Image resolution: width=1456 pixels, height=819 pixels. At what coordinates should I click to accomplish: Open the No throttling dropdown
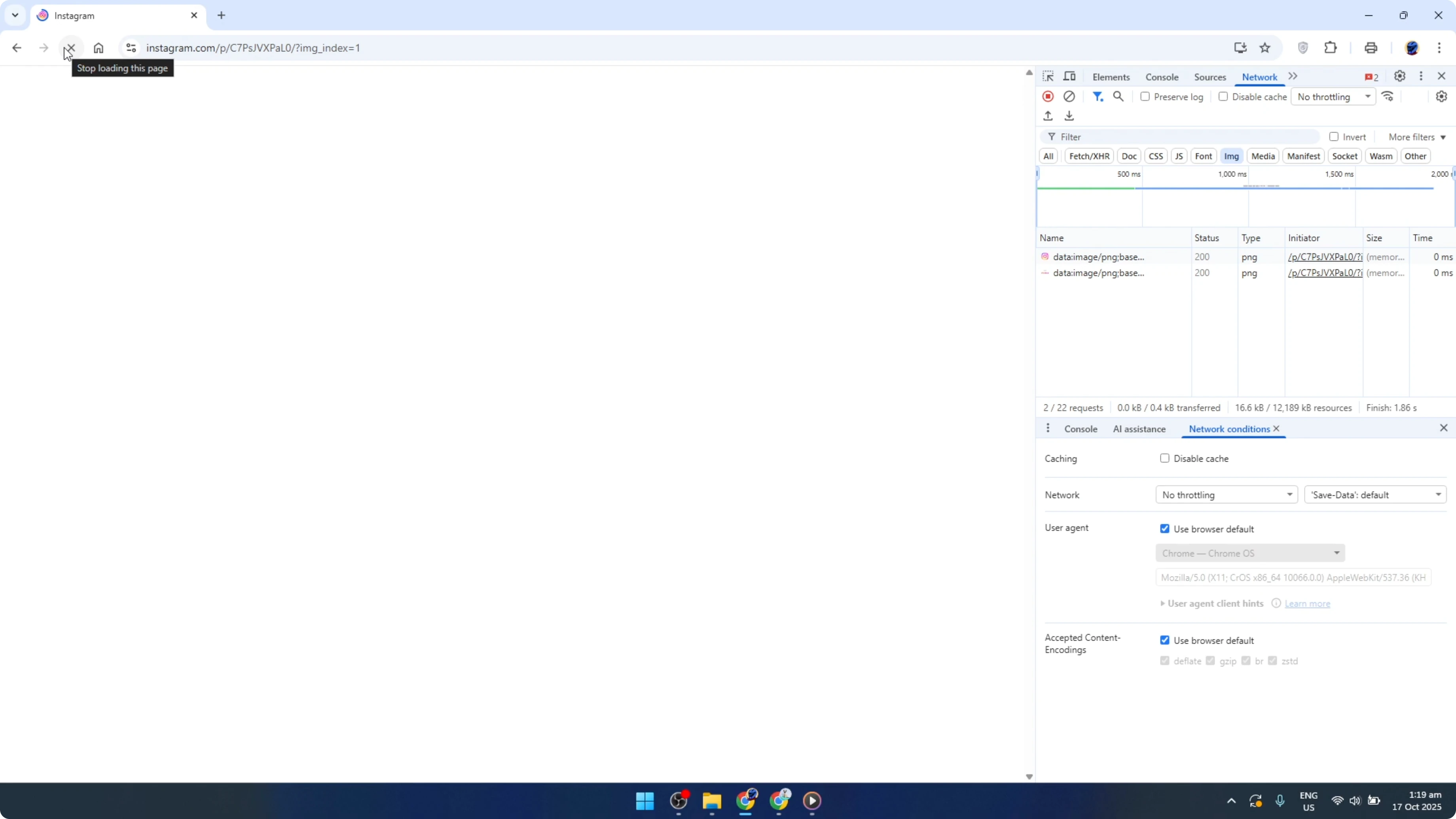tap(1226, 494)
